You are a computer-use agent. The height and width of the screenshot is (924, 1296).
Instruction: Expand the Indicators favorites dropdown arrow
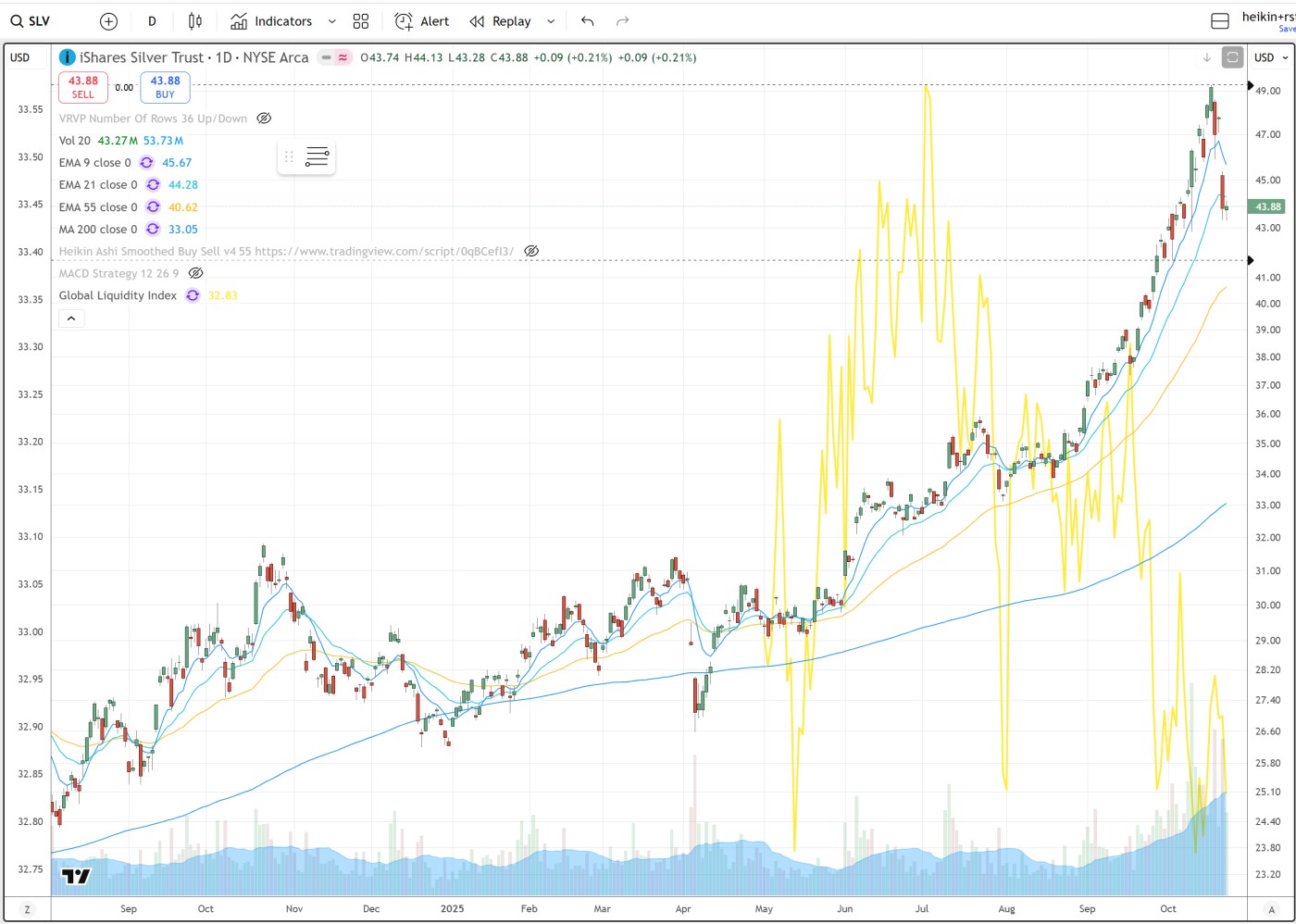332,21
